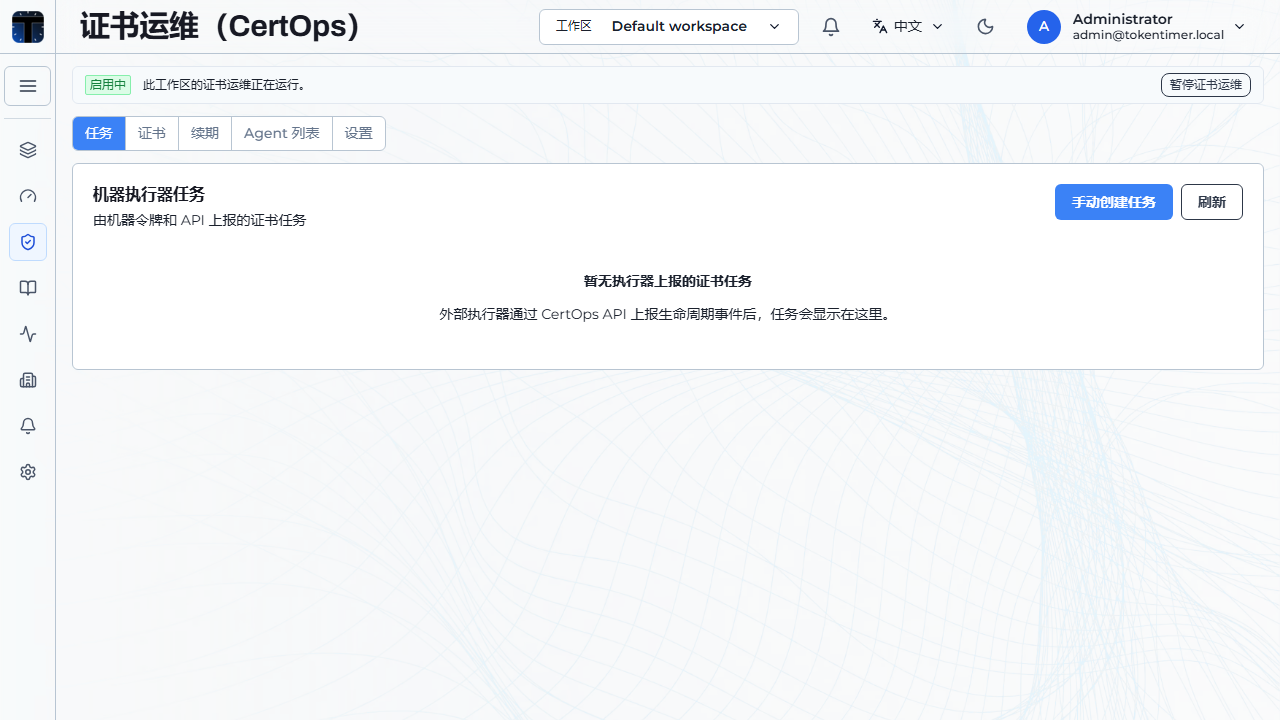Click the 机器执行器任务 heading

tap(149, 194)
